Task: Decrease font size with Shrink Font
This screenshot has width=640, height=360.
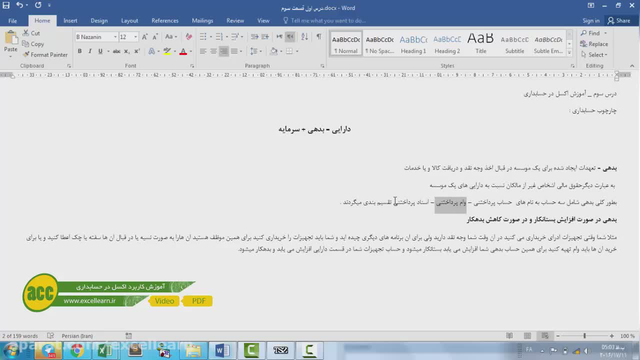Action: pyautogui.click(x=155, y=37)
